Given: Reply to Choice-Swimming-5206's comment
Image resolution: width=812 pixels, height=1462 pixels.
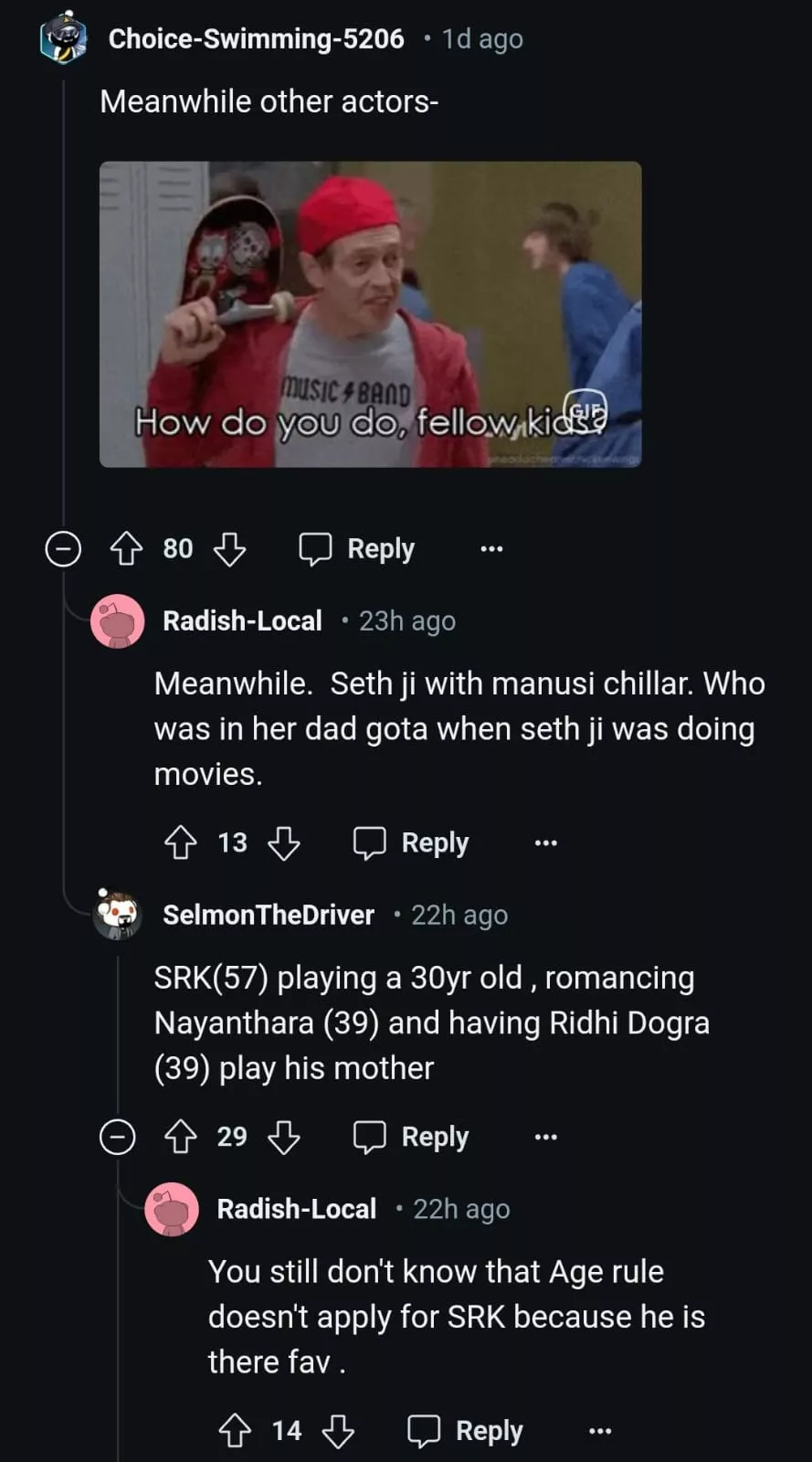Looking at the screenshot, I should 358,549.
